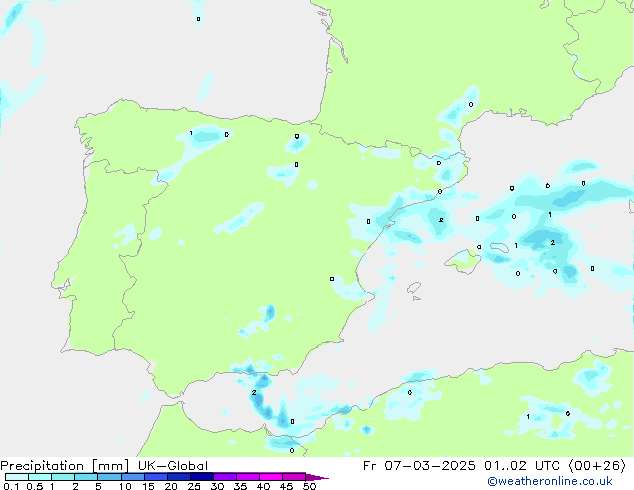This screenshot has width=634, height=490.
Task: Click the 'UK-Global' model label
Action: point(173,466)
